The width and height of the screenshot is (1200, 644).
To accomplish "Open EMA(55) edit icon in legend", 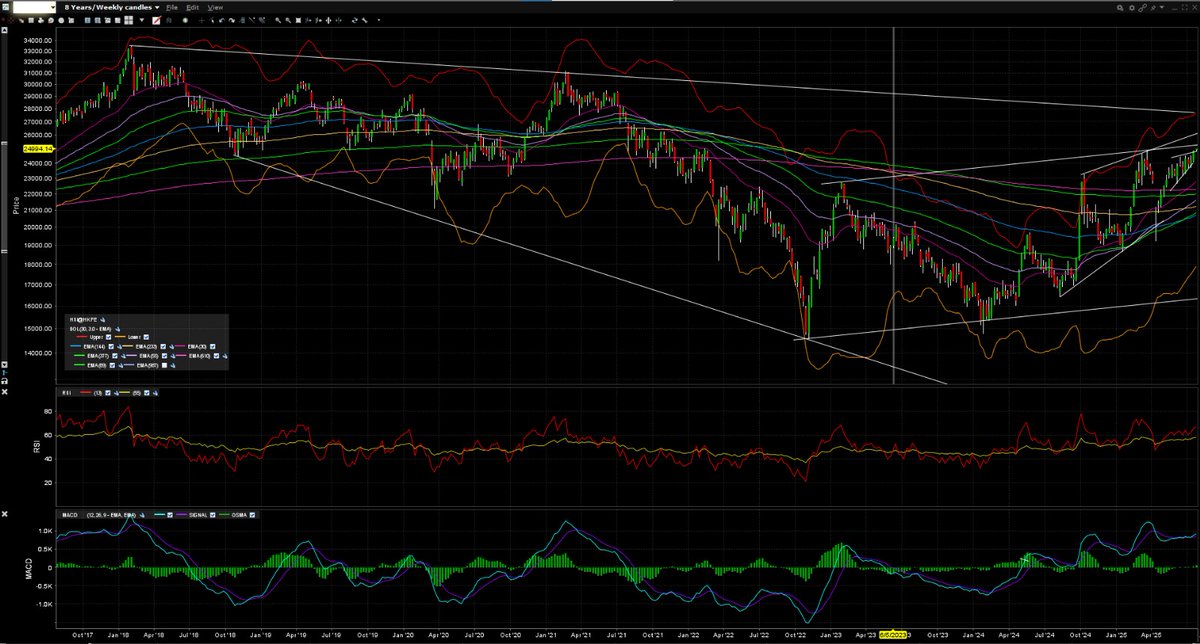I will tap(172, 356).
